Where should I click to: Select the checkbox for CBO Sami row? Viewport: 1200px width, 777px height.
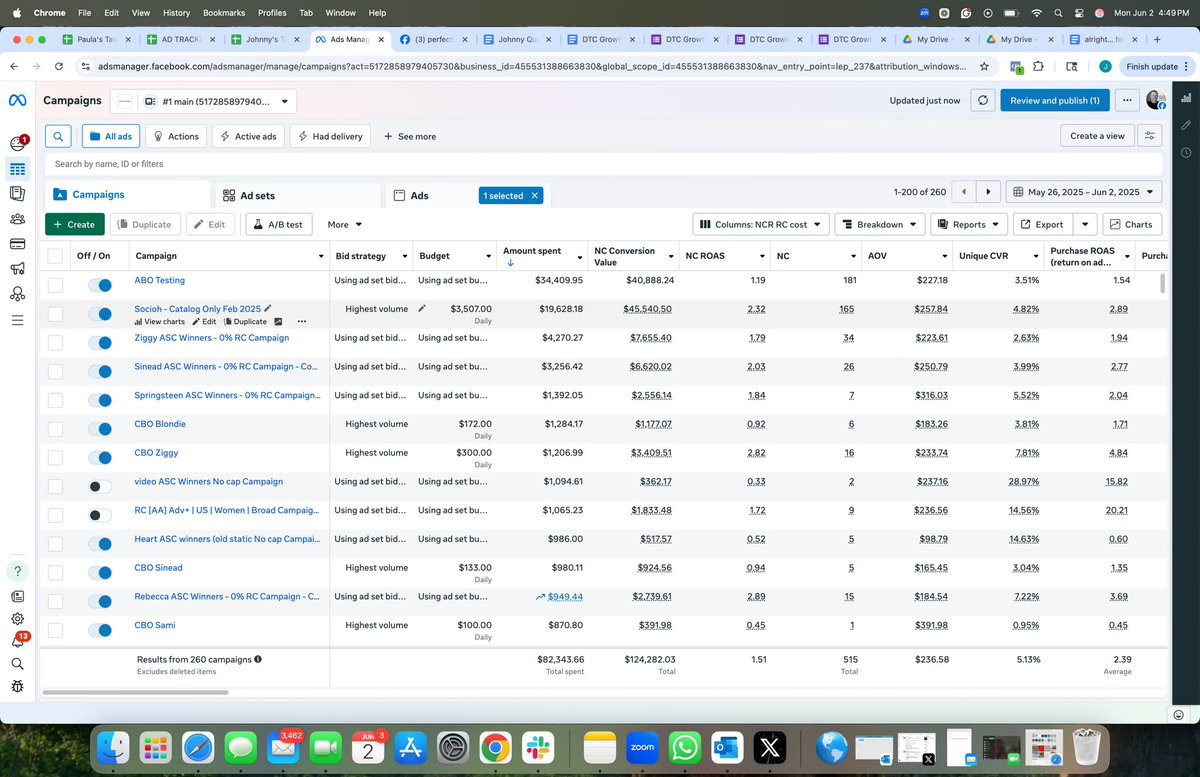[55, 630]
